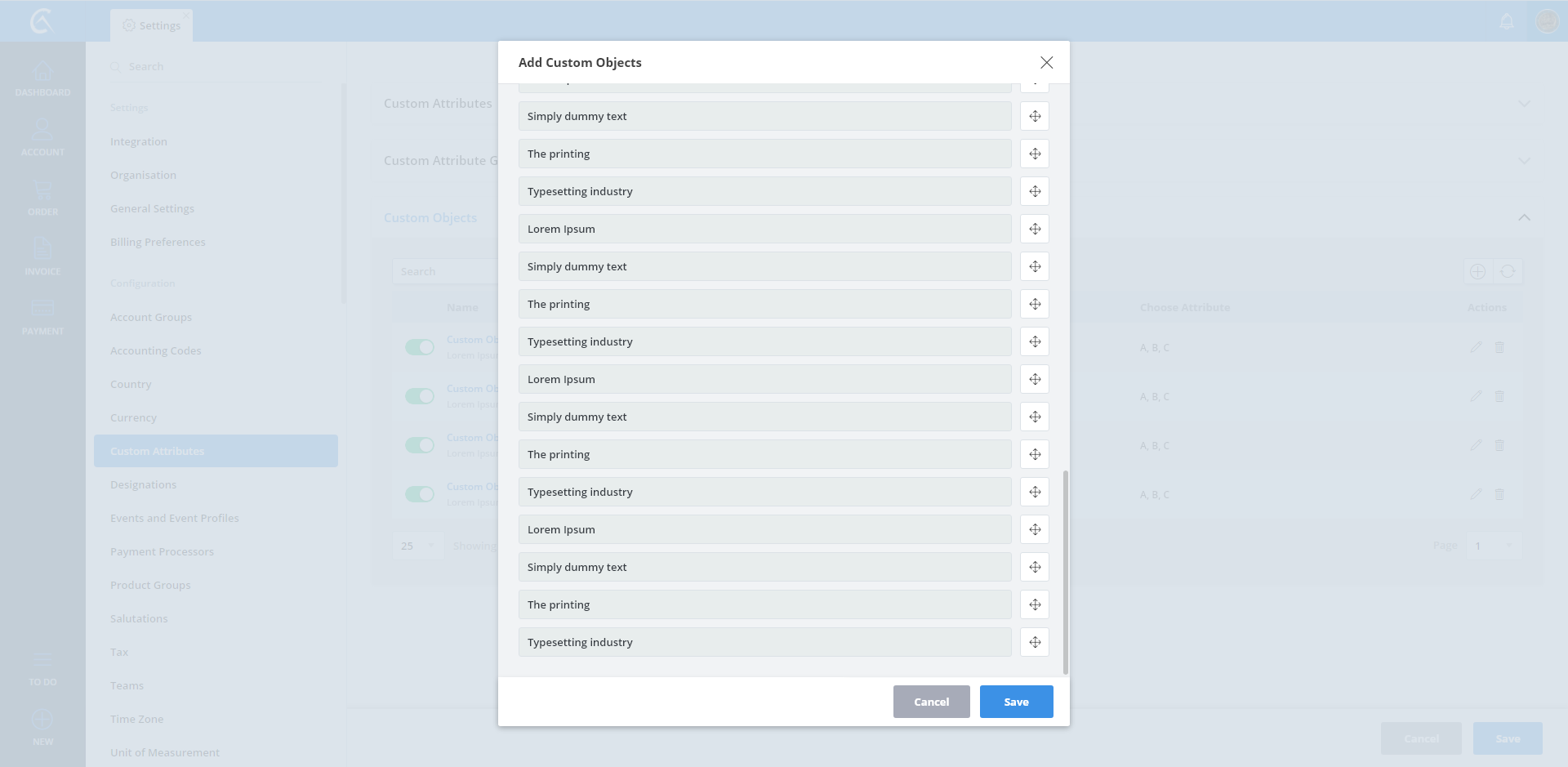Click the To Do sidebar icon
1568x767 pixels.
click(x=42, y=669)
